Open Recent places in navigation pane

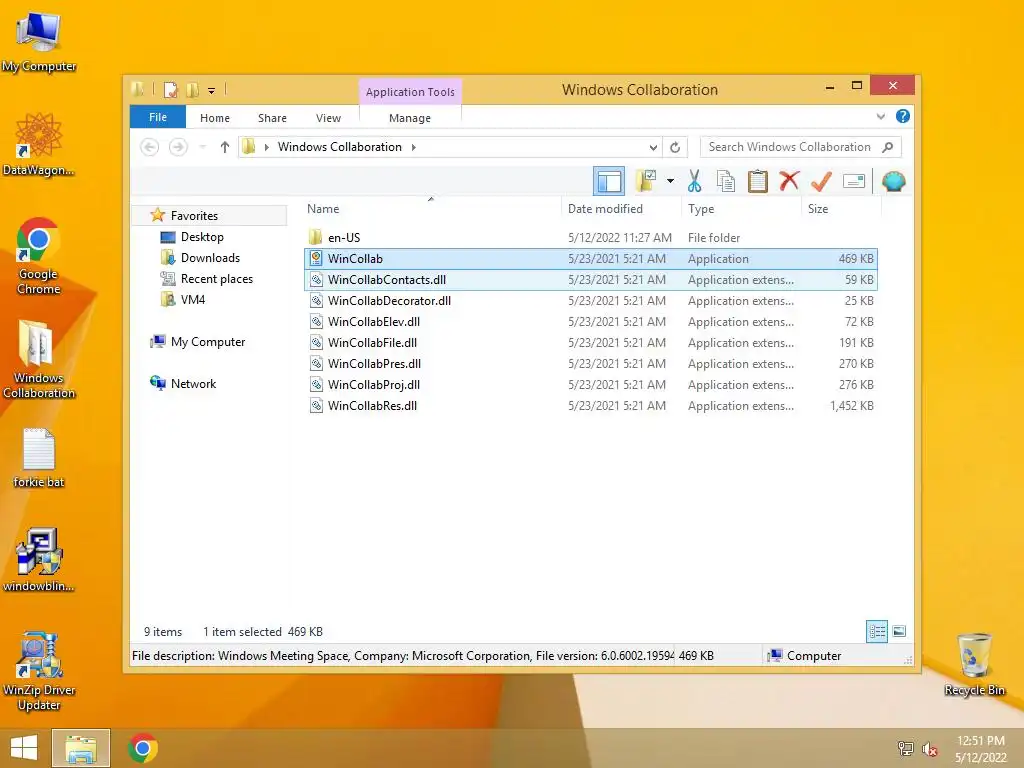pyautogui.click(x=217, y=279)
